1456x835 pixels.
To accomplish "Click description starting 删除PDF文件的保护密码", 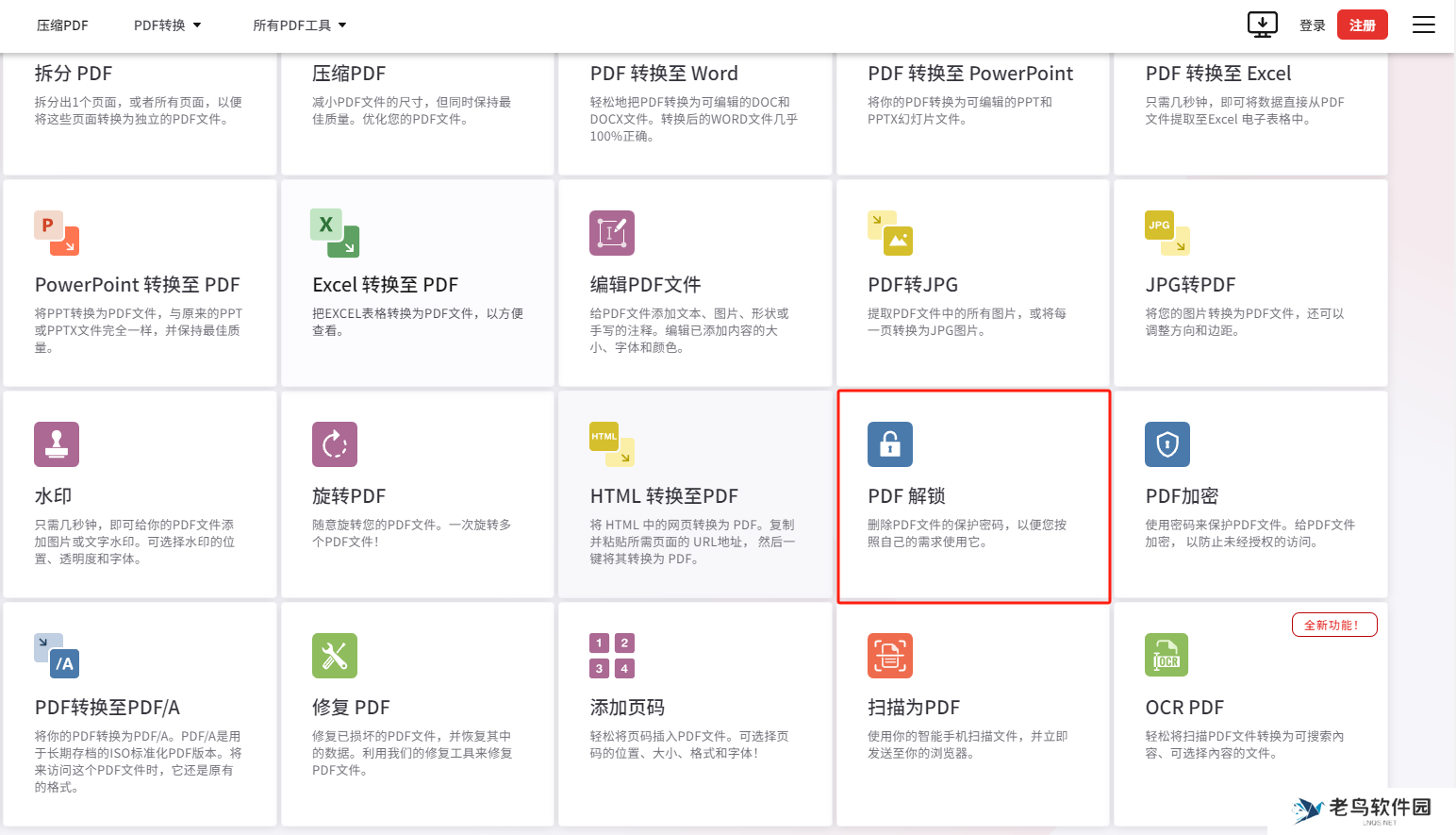I will tap(968, 533).
